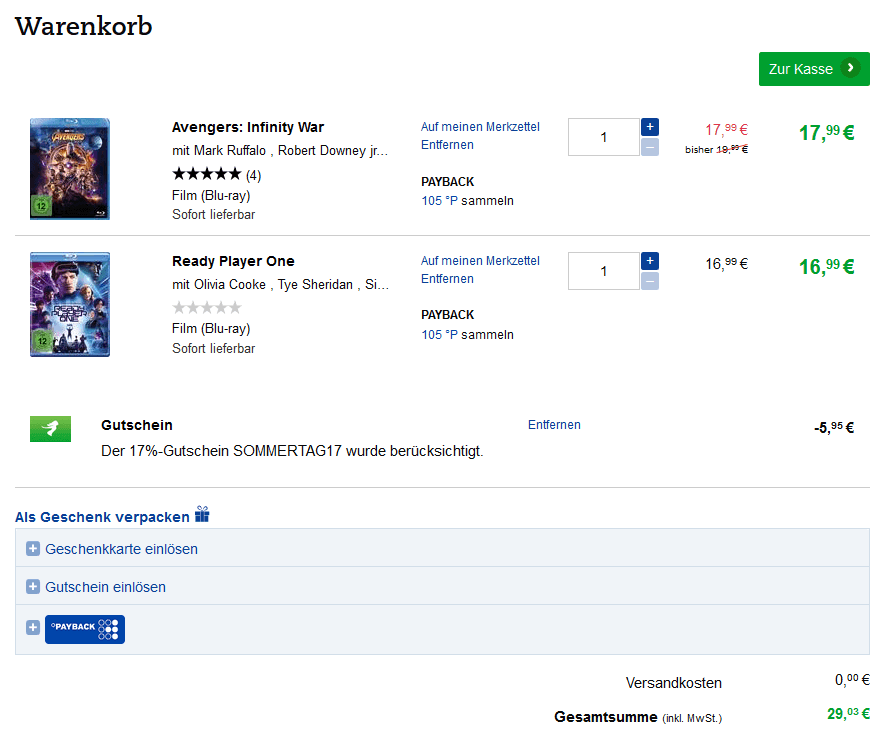Proceed with the Zur Kasse button

(x=814, y=69)
